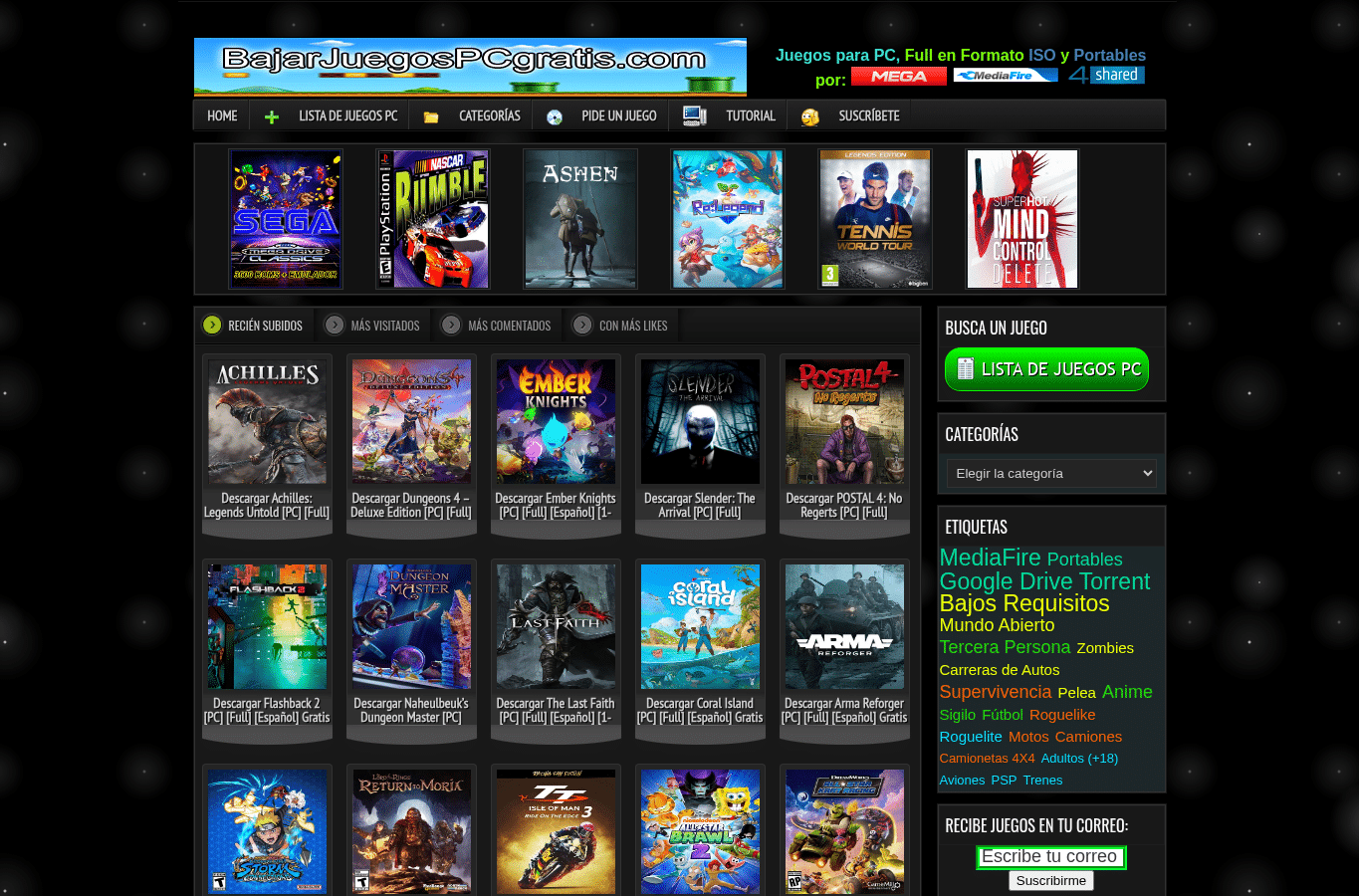1359x896 pixels.
Task: Open the Sega Mega Drive Classics cover
Action: click(x=286, y=219)
